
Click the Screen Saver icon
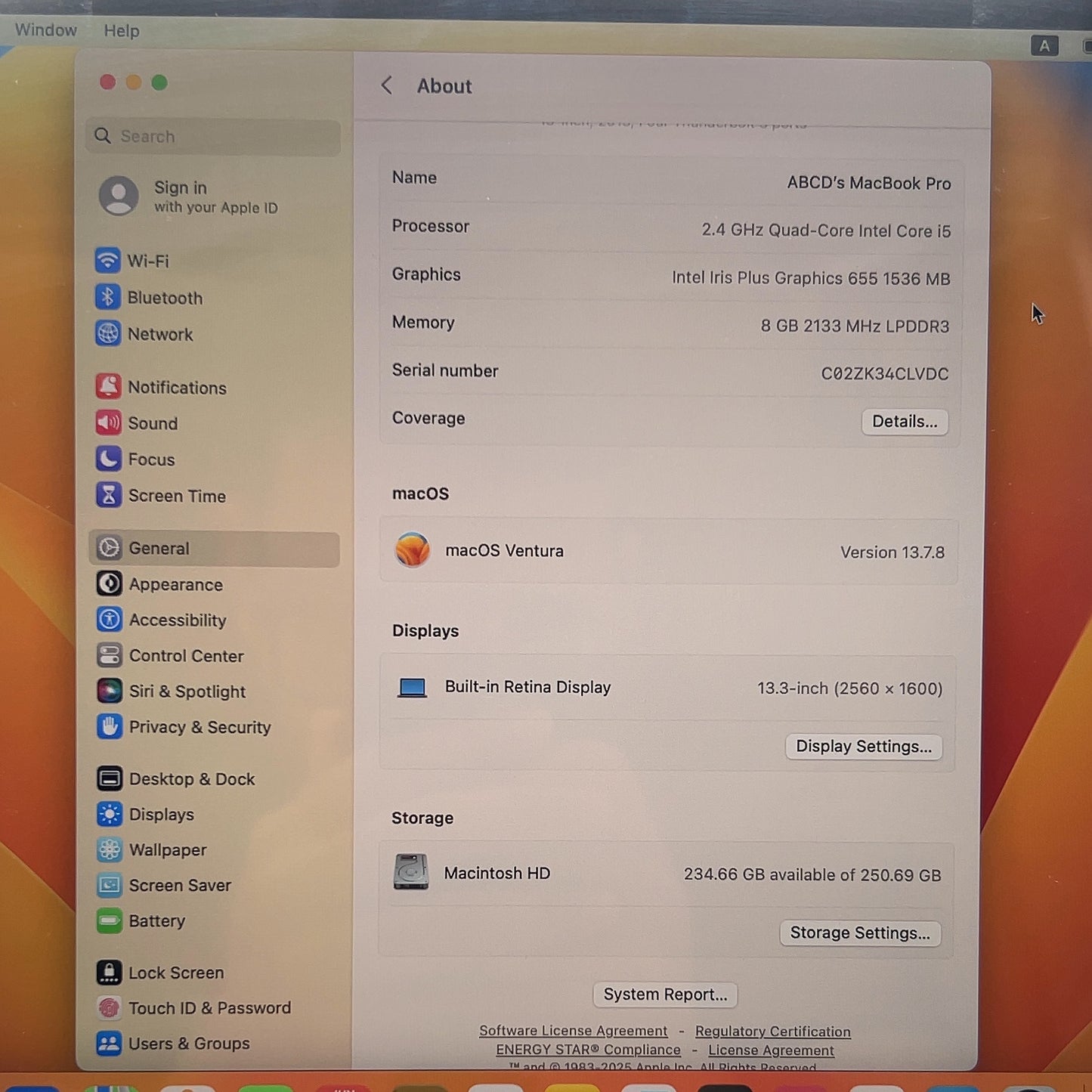pos(110,885)
